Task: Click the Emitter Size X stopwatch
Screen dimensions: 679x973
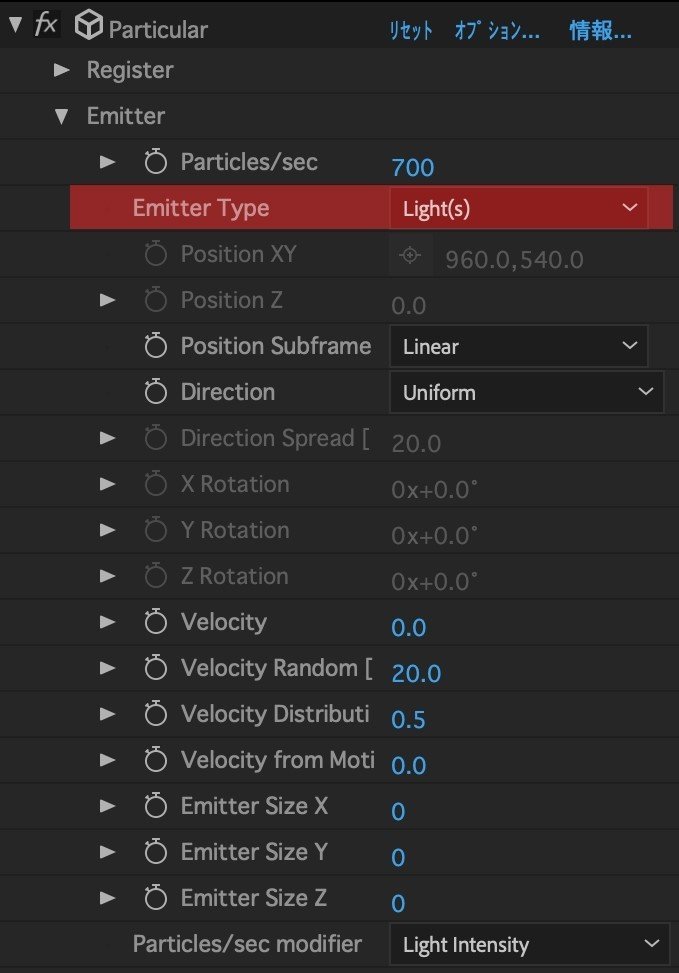Action: (155, 805)
